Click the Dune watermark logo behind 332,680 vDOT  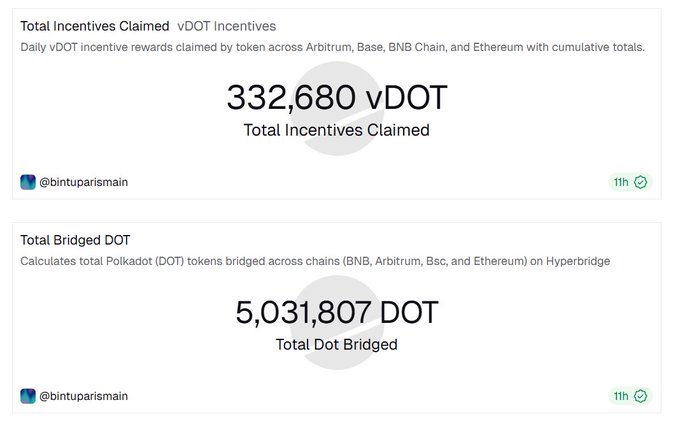336,152
